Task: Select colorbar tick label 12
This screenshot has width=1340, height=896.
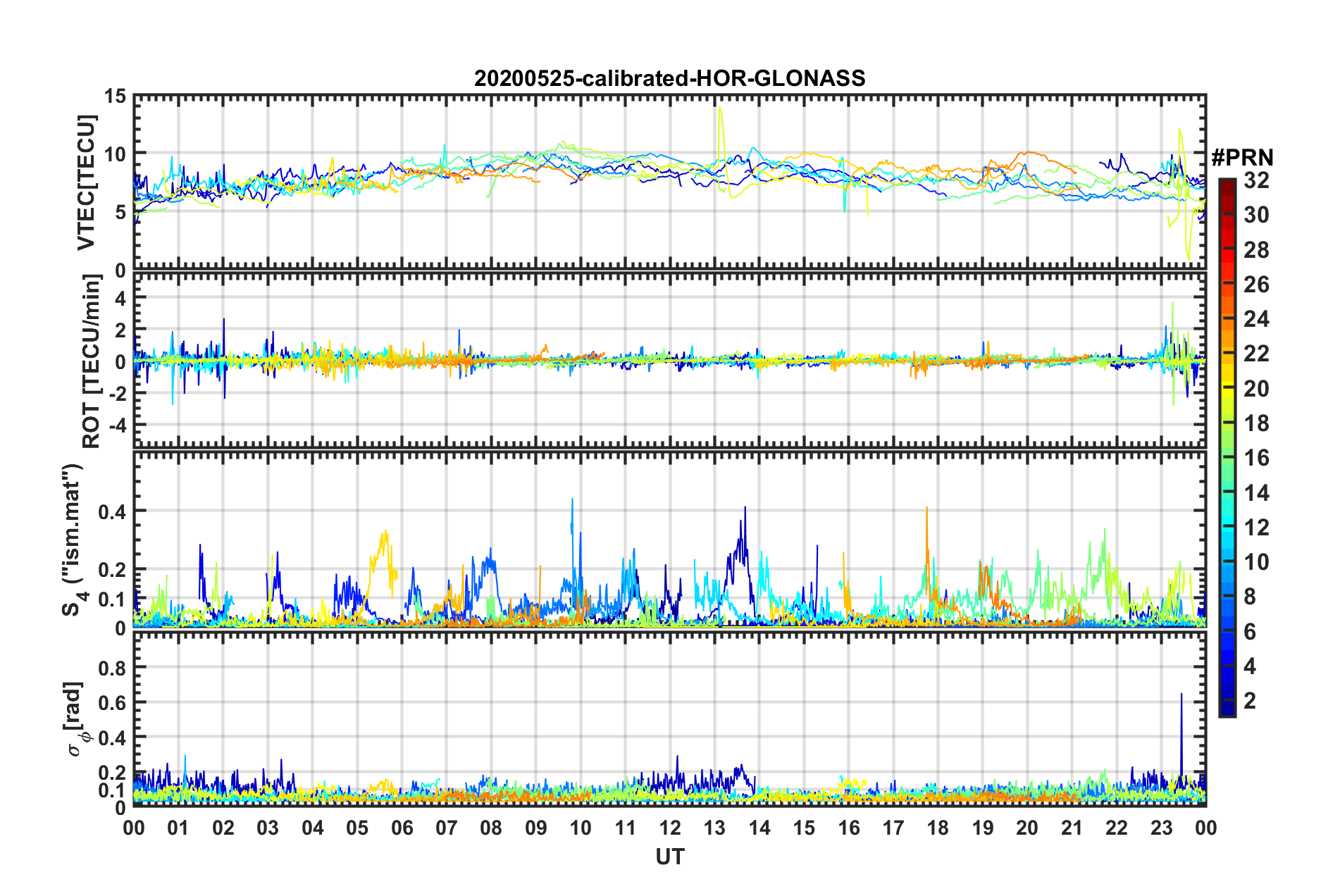Action: pyautogui.click(x=1256, y=528)
